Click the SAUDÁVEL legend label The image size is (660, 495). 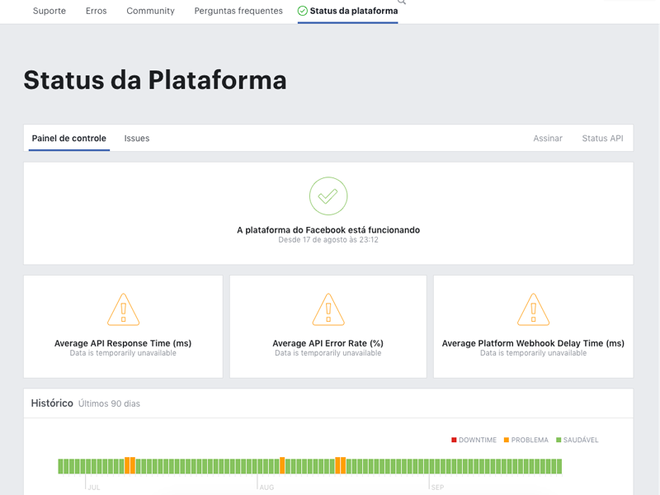[x=580, y=440]
